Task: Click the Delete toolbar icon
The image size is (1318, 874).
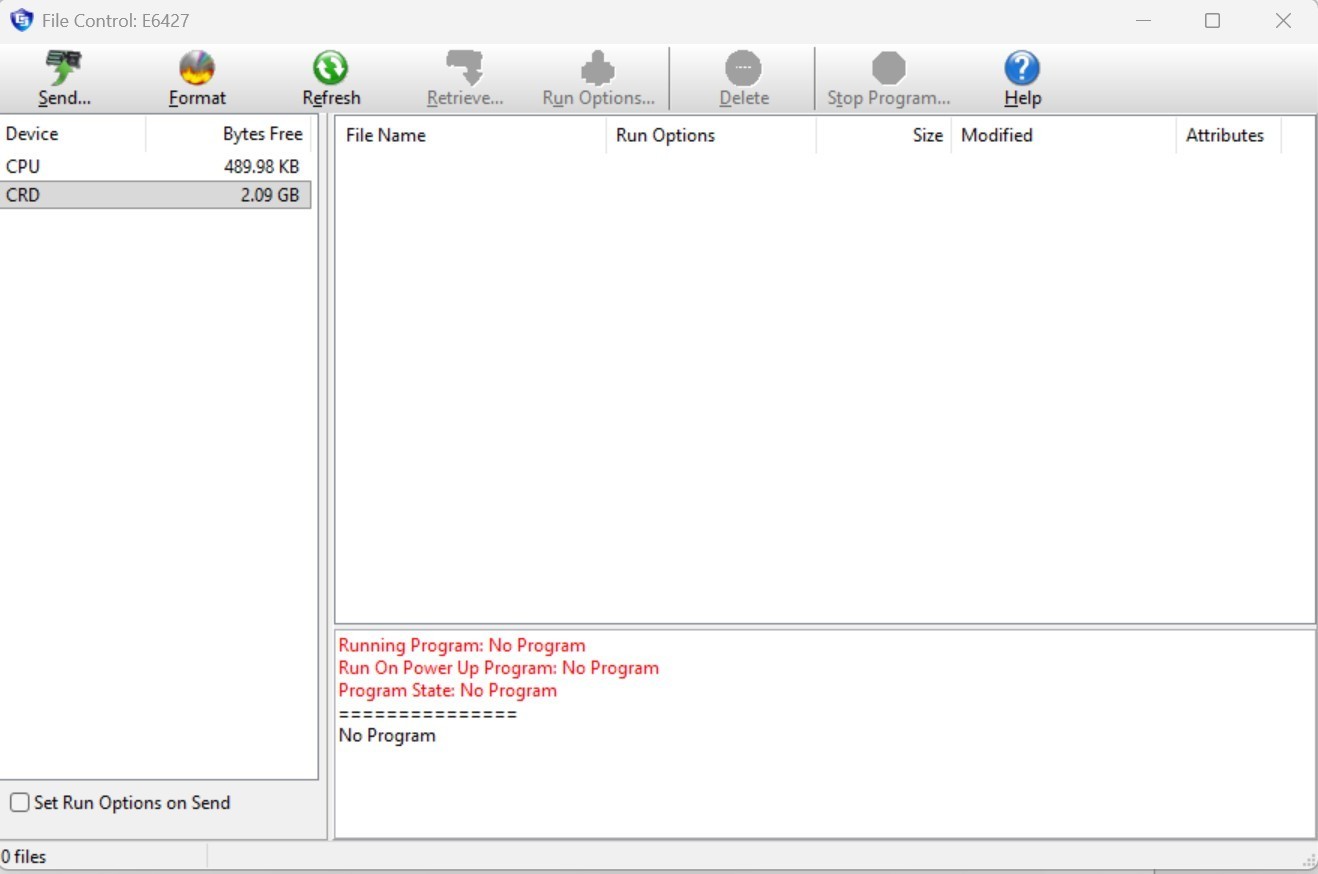Action: 744,70
